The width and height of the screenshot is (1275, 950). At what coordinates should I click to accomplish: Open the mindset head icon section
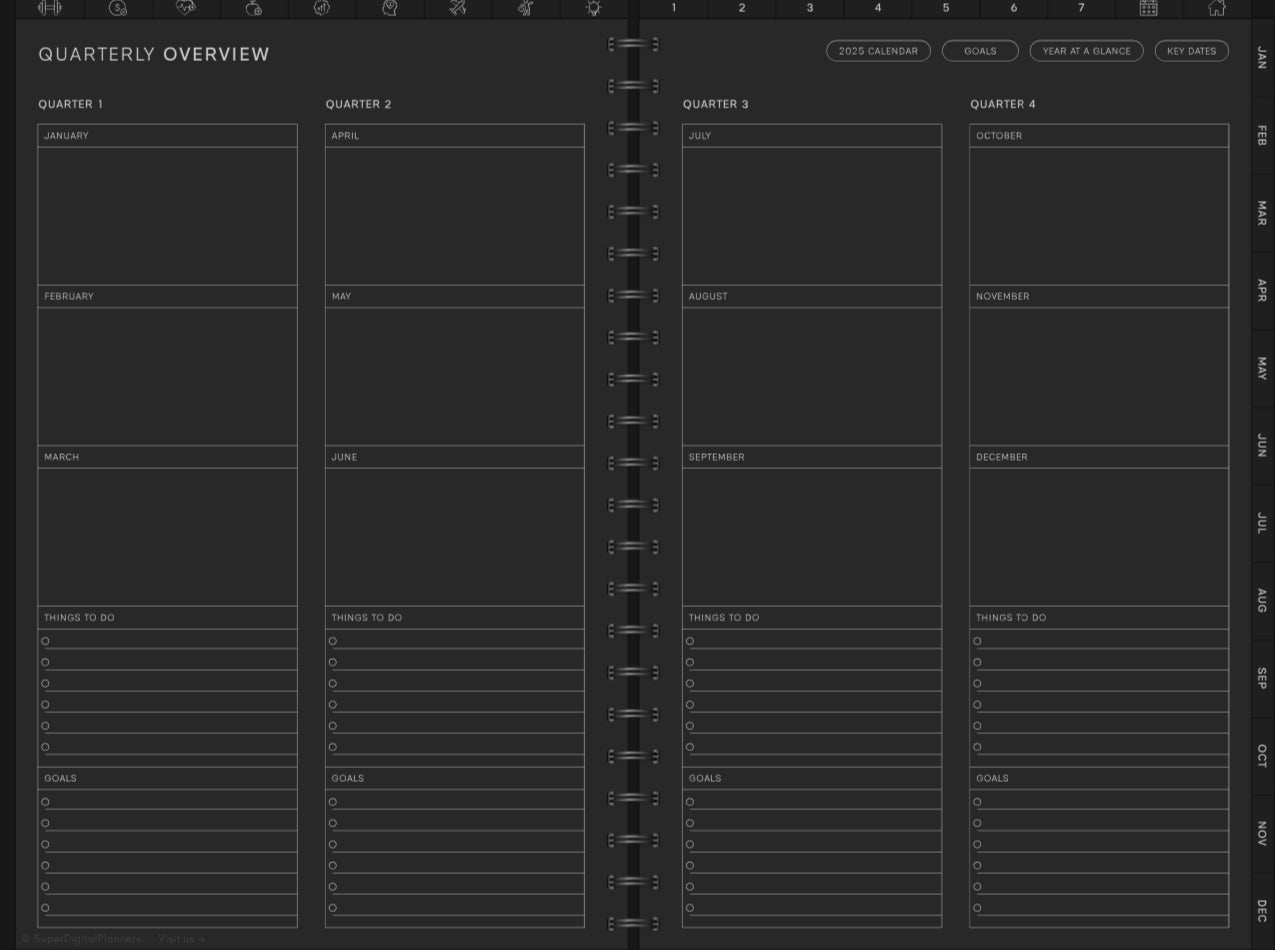click(x=390, y=8)
